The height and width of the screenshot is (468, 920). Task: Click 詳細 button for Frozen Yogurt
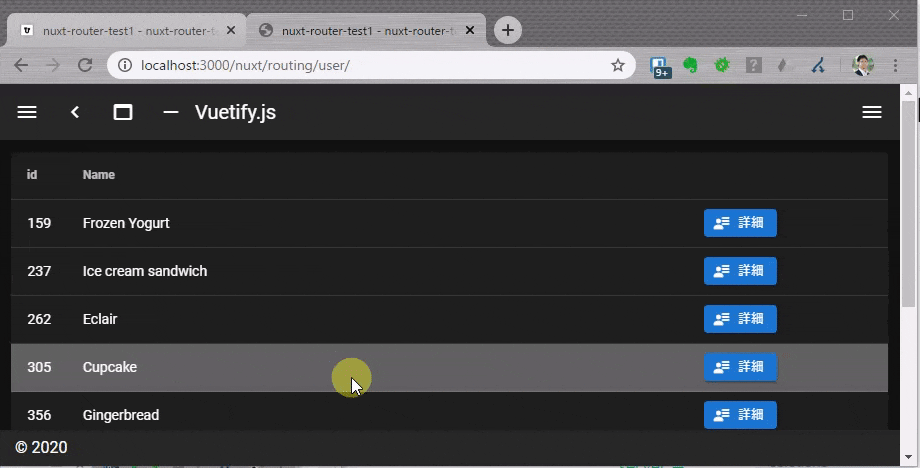(x=740, y=223)
